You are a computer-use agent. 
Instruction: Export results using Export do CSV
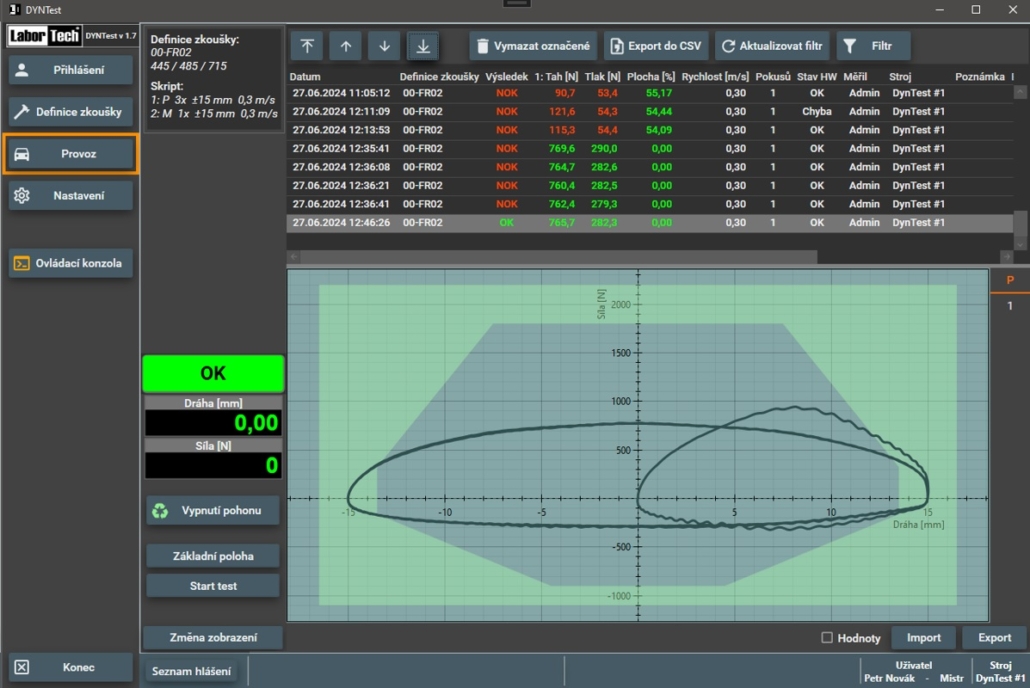click(656, 46)
